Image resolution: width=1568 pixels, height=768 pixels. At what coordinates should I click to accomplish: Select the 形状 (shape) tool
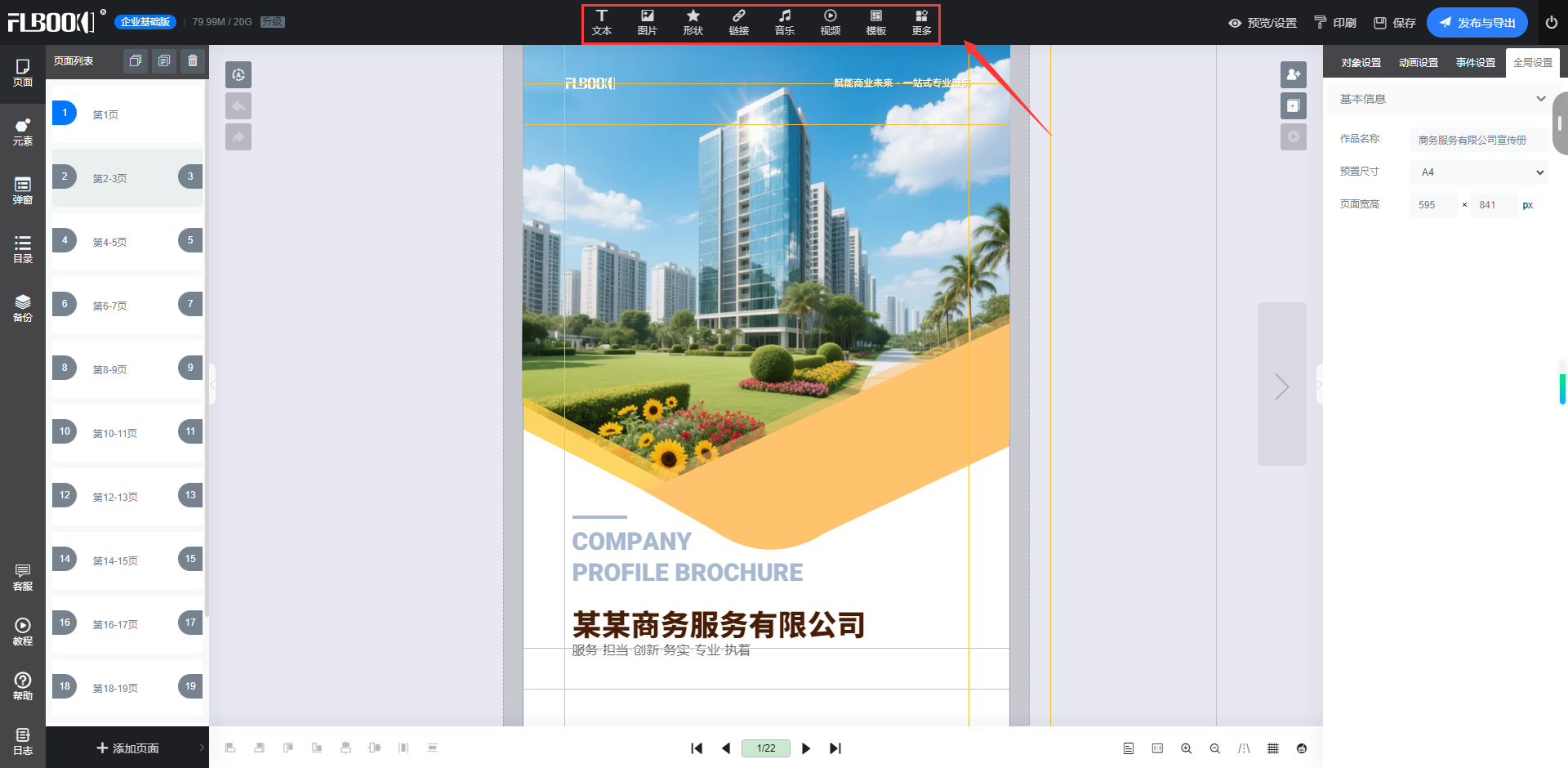(x=693, y=22)
